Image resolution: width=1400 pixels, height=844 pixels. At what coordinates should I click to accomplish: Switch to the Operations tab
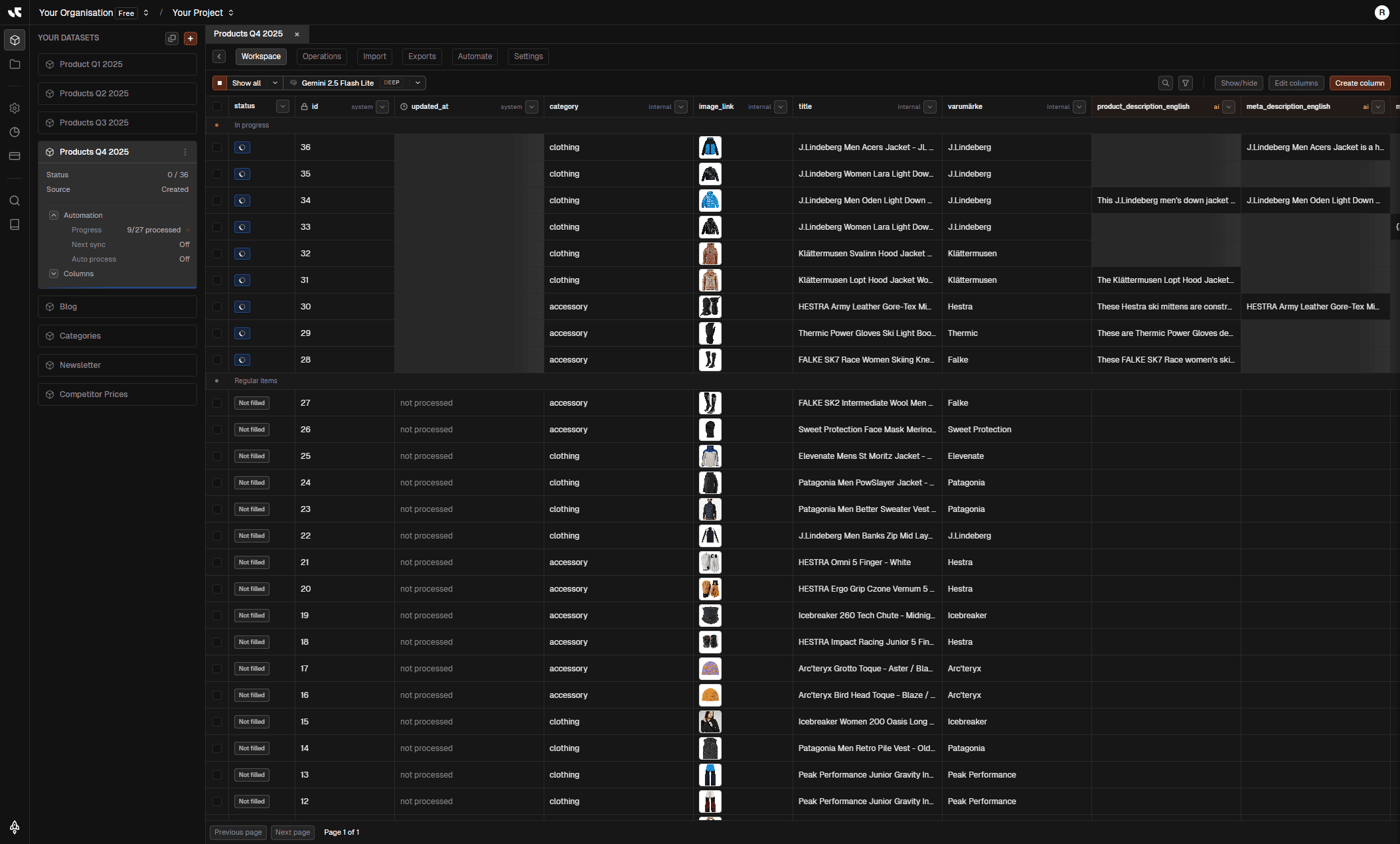pyautogui.click(x=321, y=56)
